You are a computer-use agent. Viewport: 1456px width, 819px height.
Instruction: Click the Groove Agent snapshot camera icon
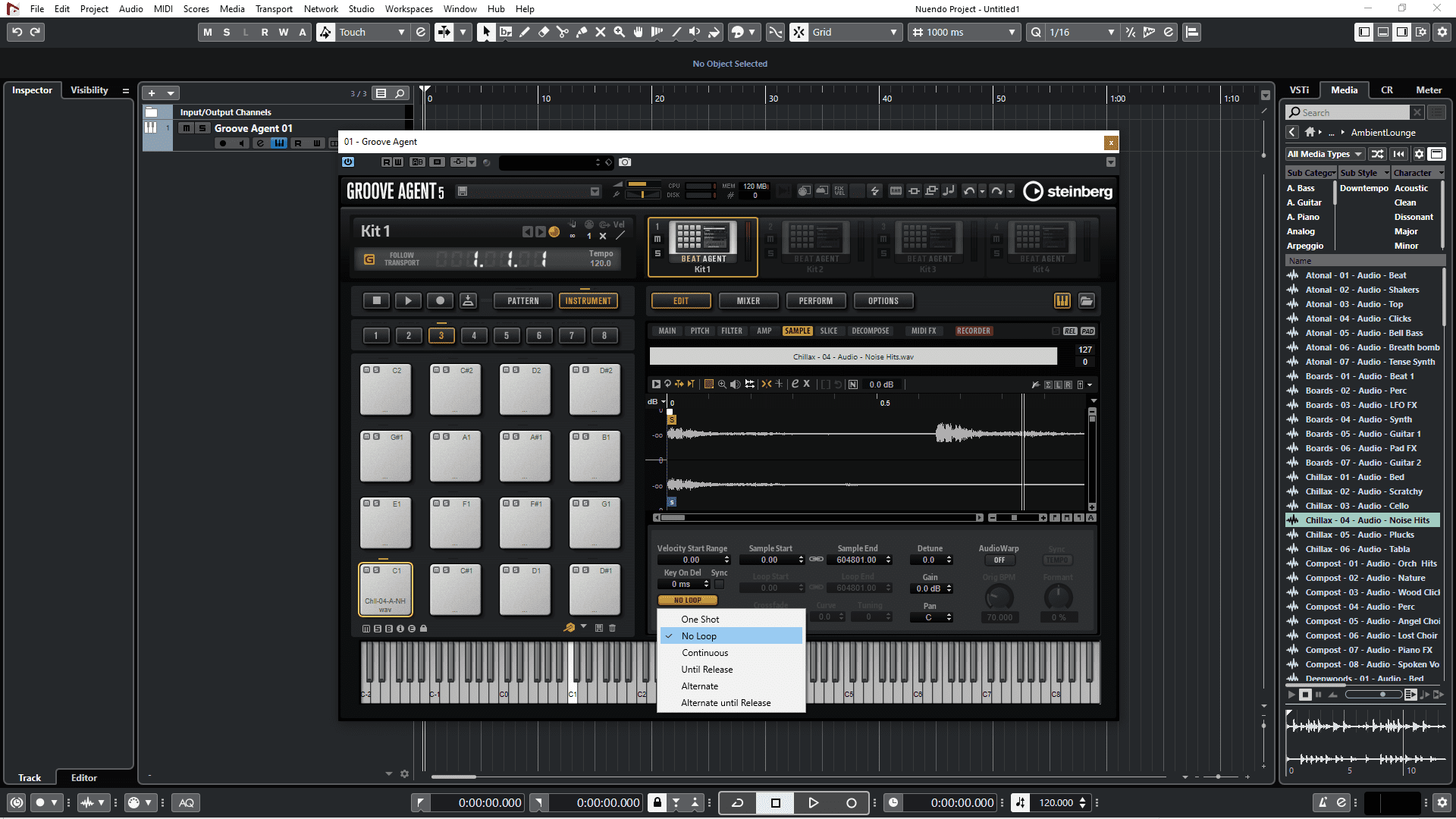pyautogui.click(x=625, y=162)
